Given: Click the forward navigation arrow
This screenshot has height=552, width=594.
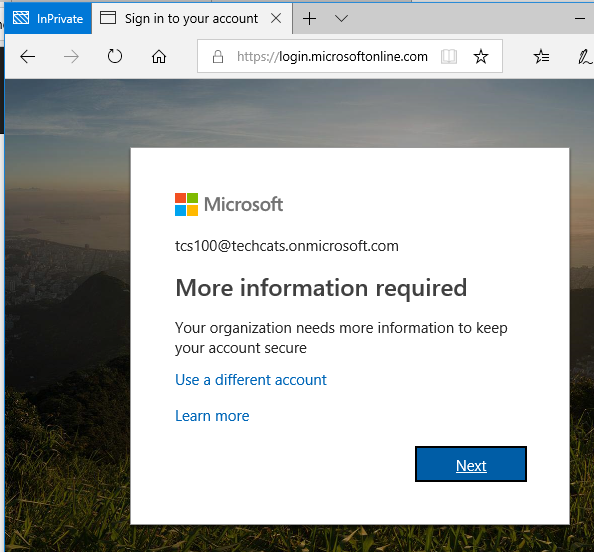Looking at the screenshot, I should [x=71, y=57].
